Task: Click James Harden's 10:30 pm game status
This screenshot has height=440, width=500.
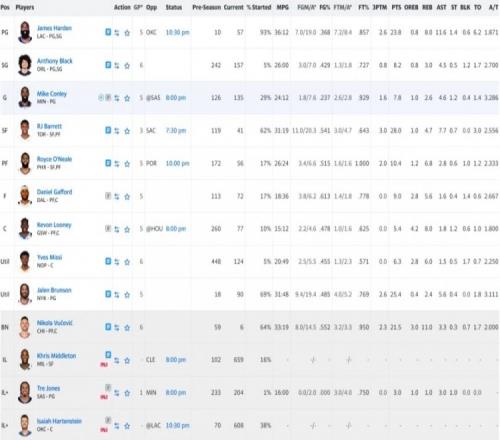Action: coord(177,32)
